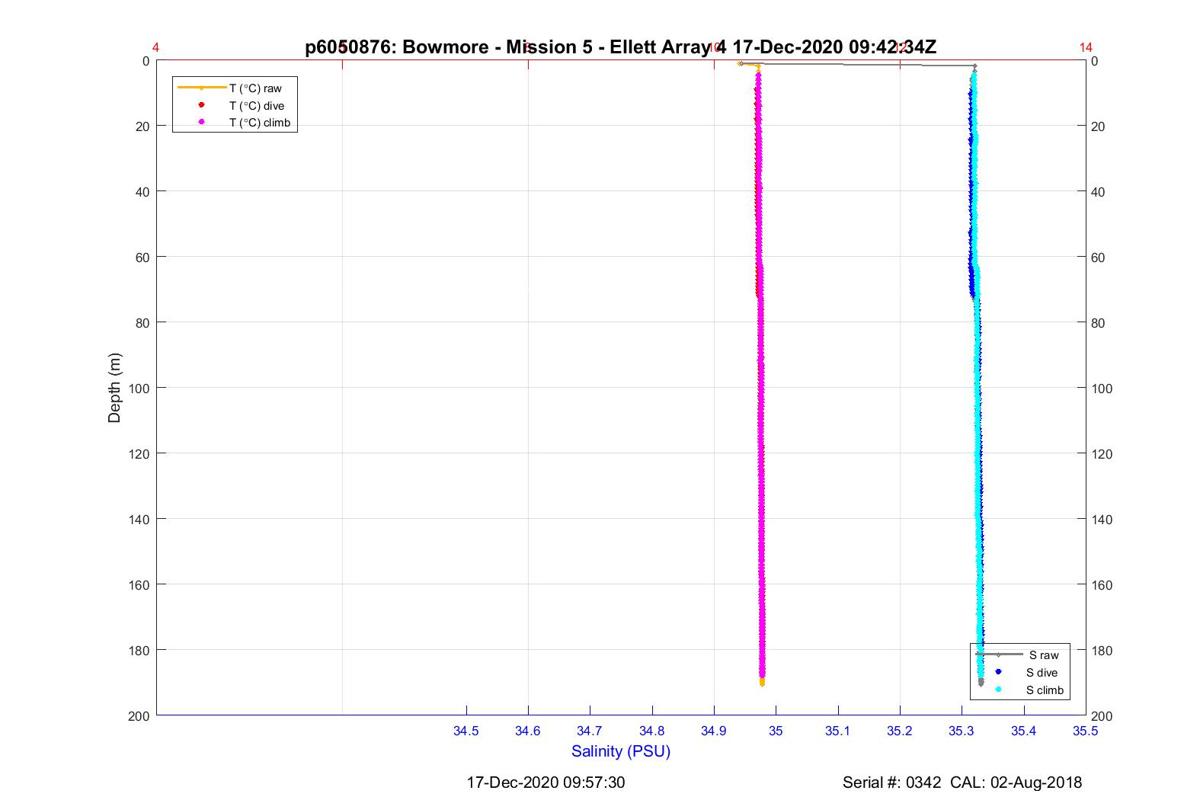The image size is (1200, 804).
Task: Select 'T (°C) climb' legend entry
Action: click(x=260, y=122)
